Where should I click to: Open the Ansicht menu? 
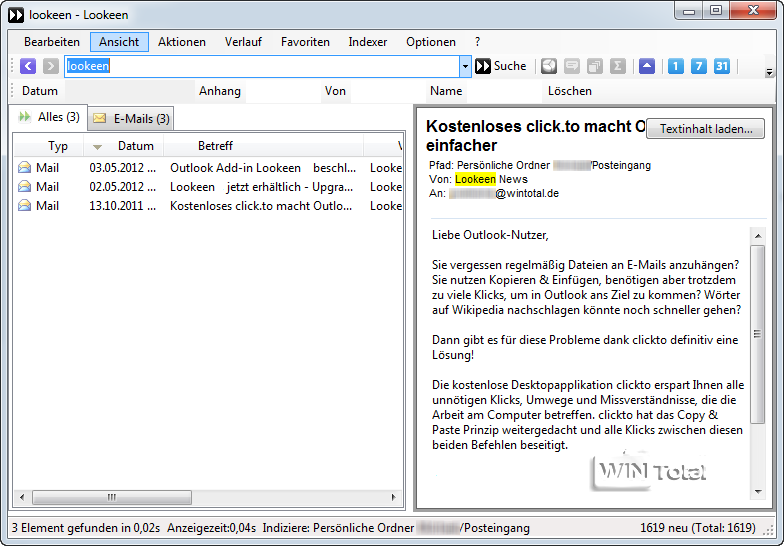coord(119,42)
